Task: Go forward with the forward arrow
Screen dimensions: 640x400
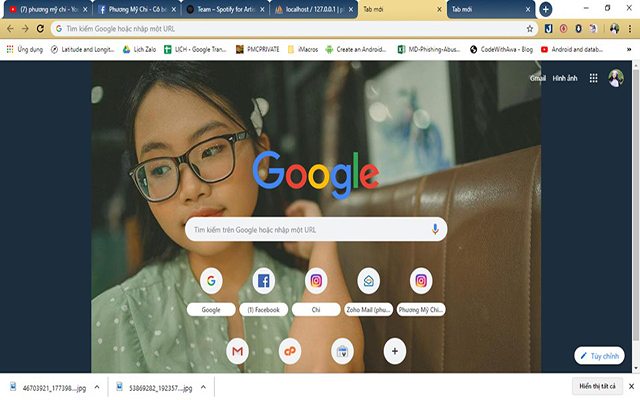Action: click(25, 29)
